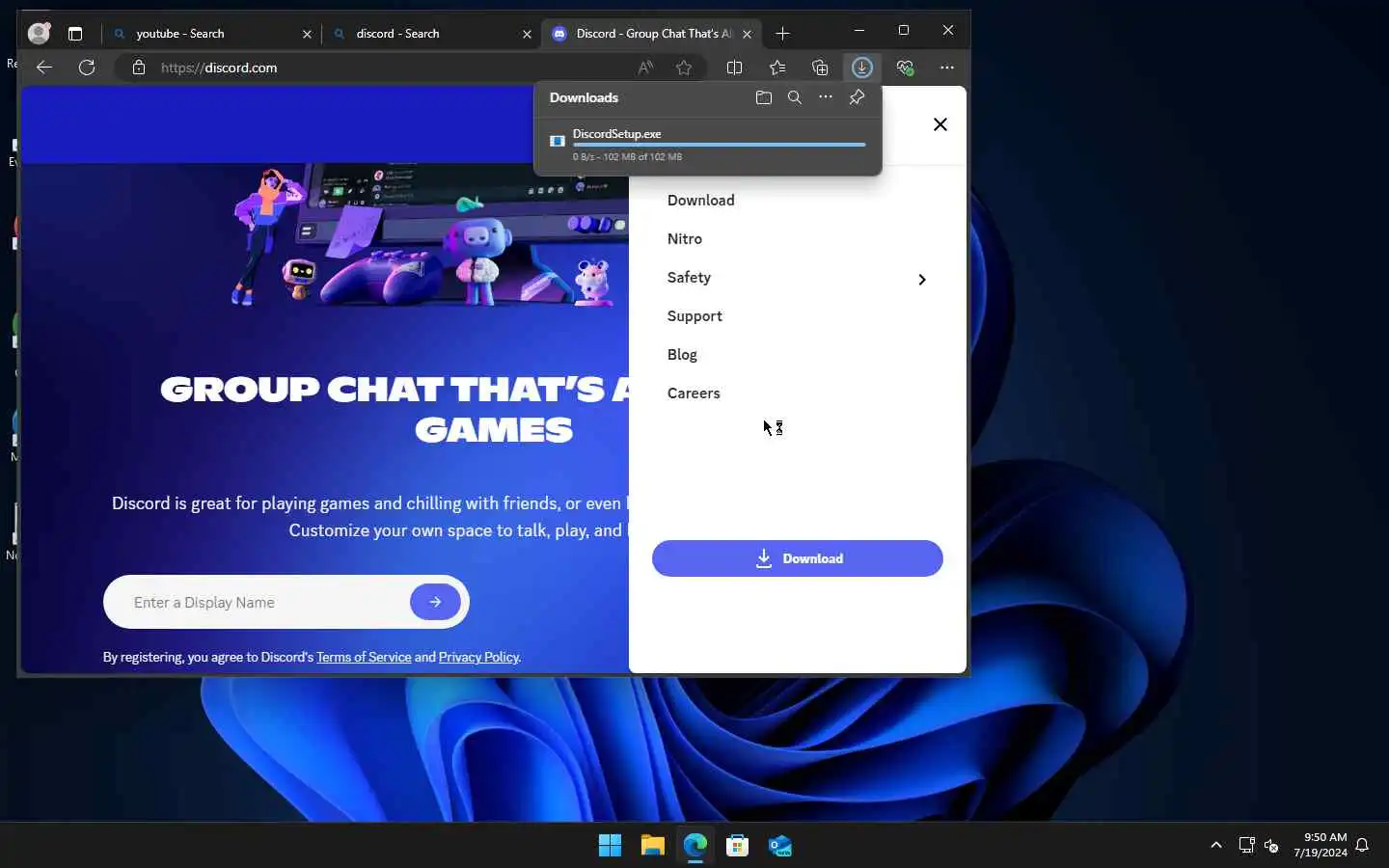Open Microsoft Store from taskbar
The image size is (1389, 868).
pos(738,846)
